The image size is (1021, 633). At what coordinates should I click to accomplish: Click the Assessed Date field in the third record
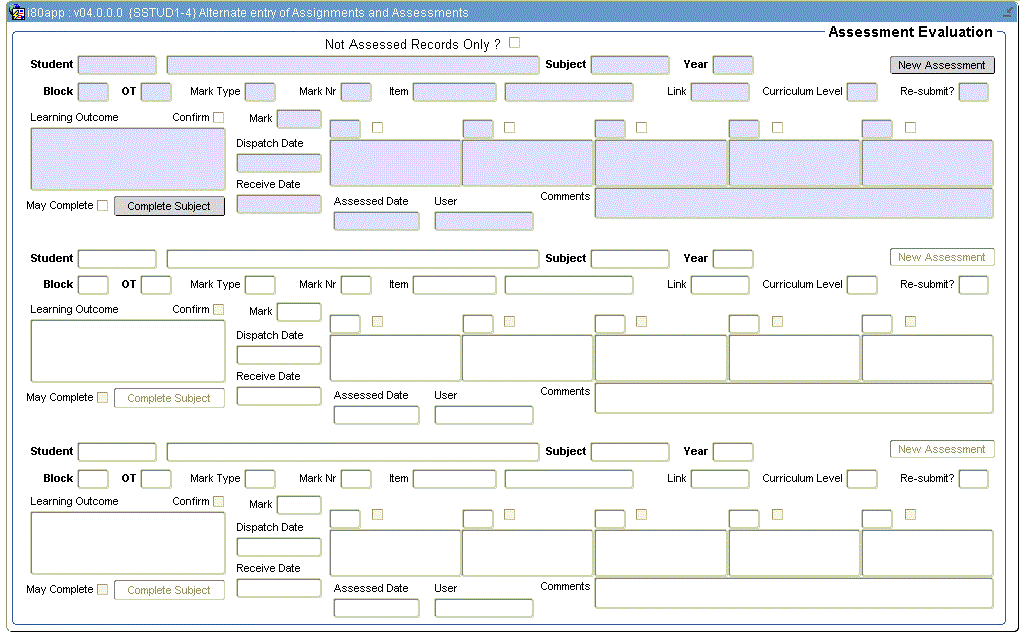click(376, 607)
